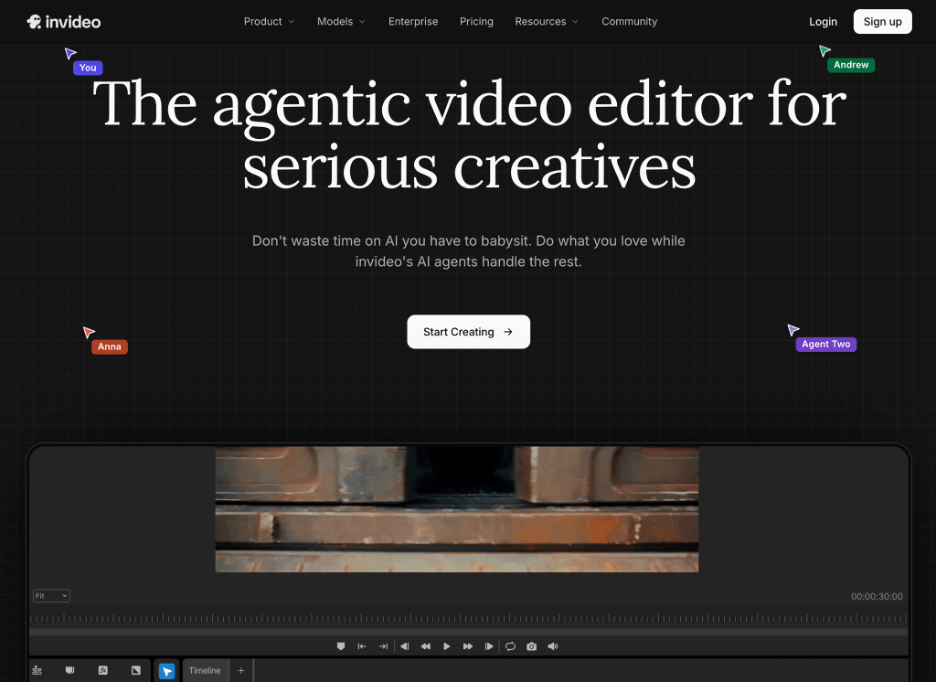Screen dimensions: 936x682
Task: Click the 00:00:30:00 timecode
Action: click(x=876, y=596)
